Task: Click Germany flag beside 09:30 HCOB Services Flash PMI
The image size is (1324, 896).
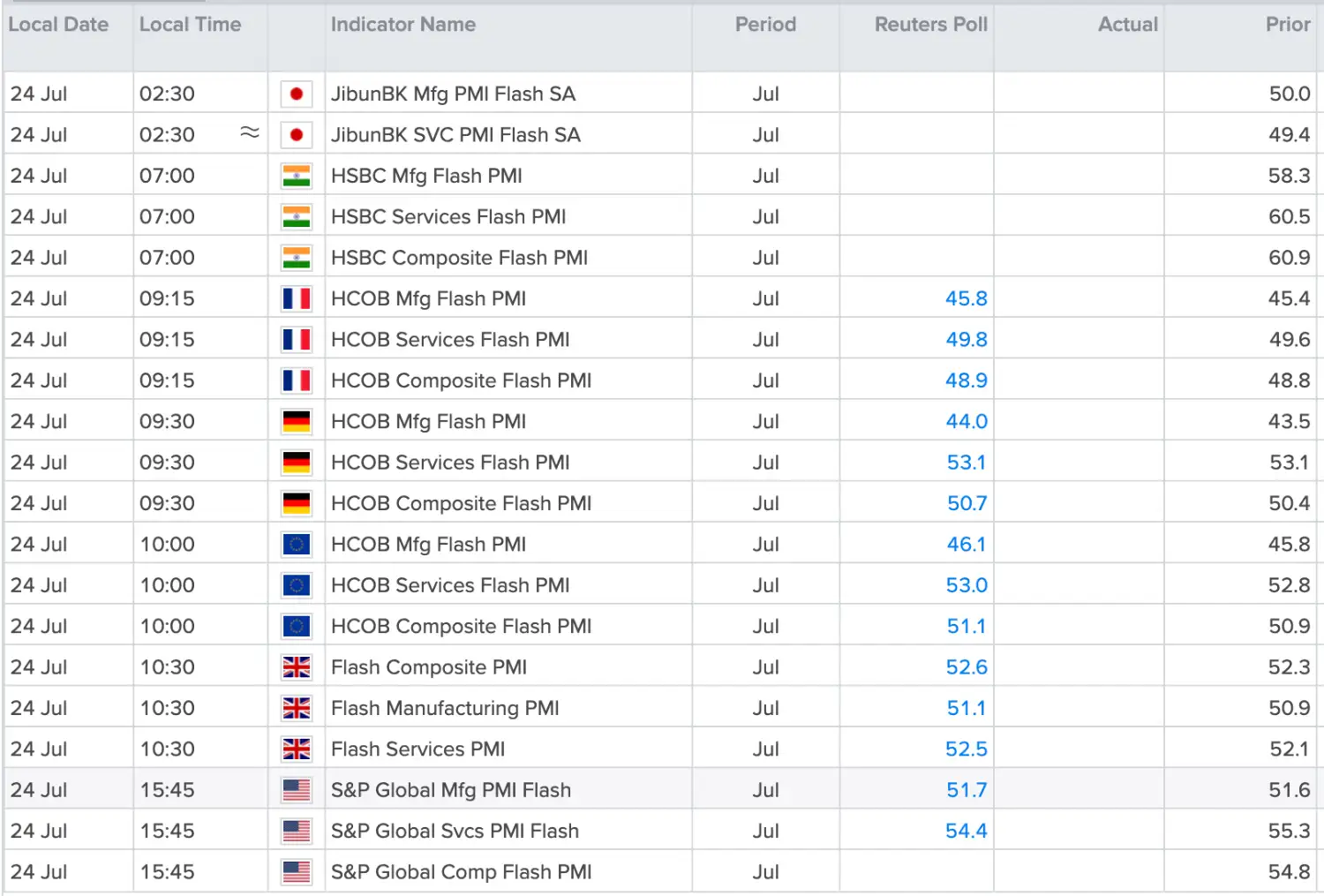Action: tap(297, 463)
